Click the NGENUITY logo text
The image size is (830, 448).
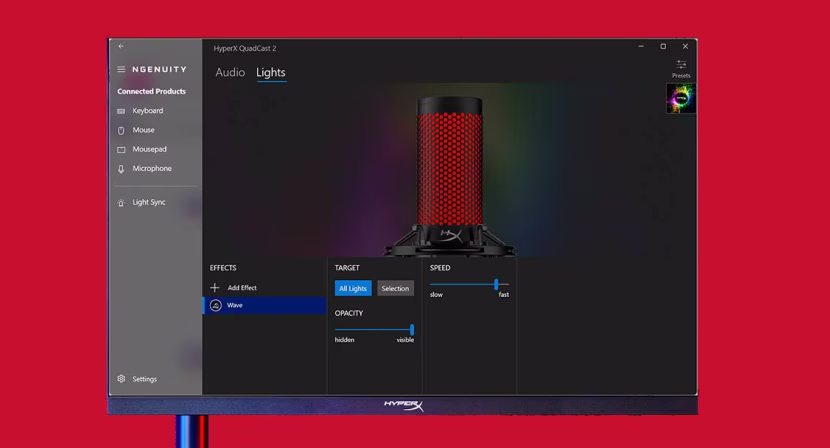[x=159, y=69]
